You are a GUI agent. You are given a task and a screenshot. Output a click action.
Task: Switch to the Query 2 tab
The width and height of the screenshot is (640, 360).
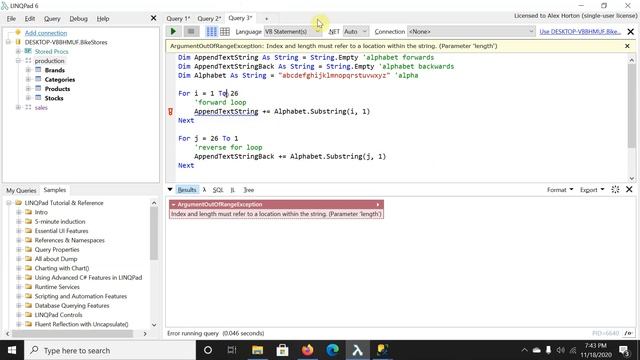click(x=209, y=18)
